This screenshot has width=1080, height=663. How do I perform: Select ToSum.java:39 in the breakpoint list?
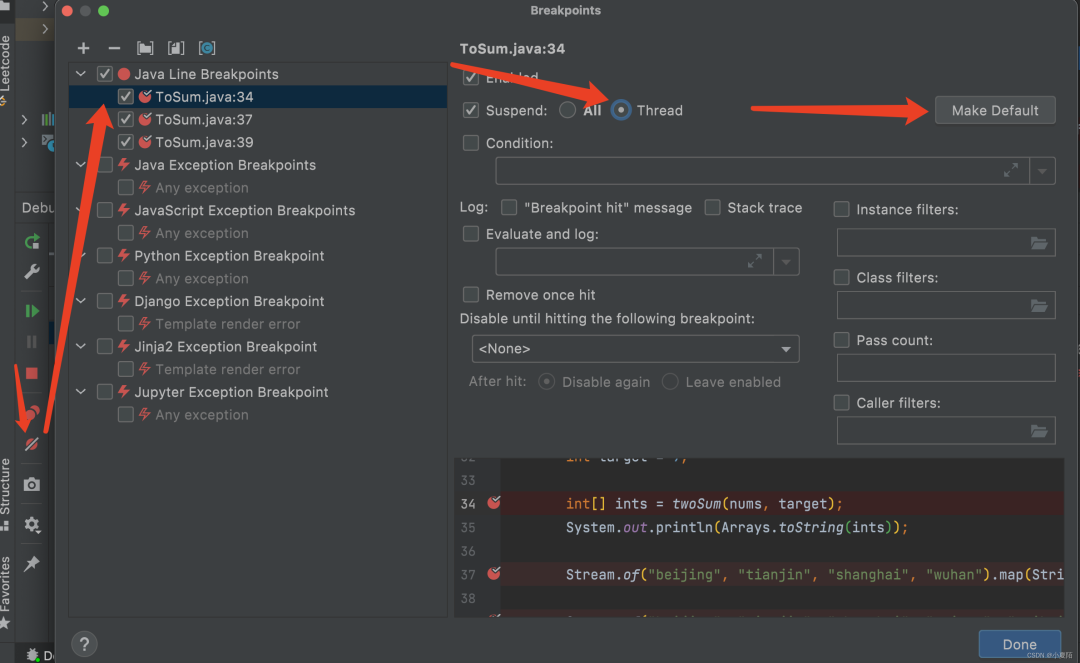pos(204,142)
